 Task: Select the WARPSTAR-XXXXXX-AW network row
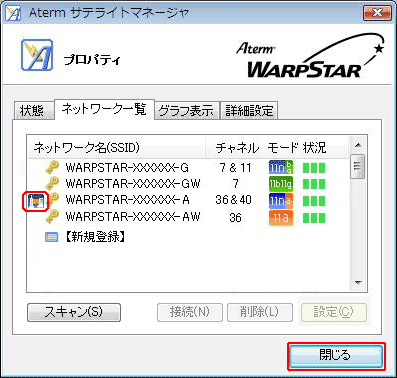pyautogui.click(x=188, y=217)
